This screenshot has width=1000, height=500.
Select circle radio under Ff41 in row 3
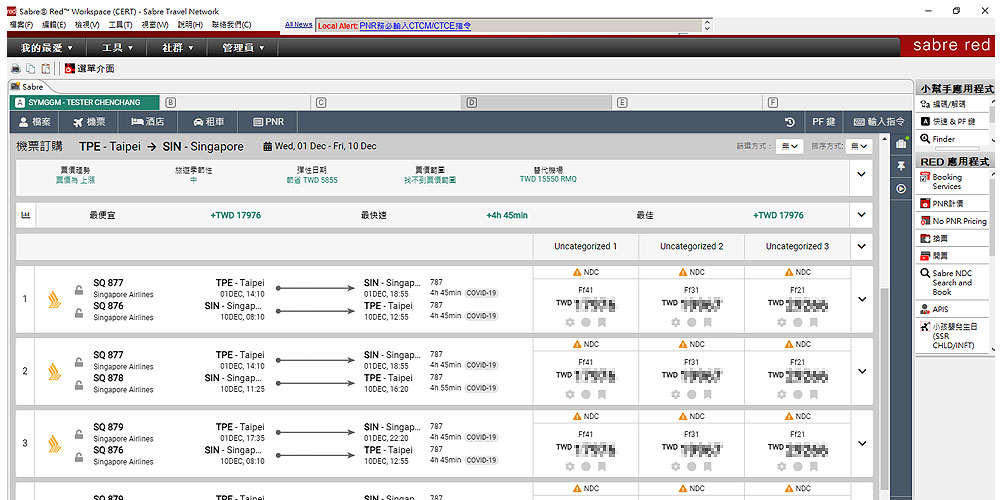coord(585,467)
